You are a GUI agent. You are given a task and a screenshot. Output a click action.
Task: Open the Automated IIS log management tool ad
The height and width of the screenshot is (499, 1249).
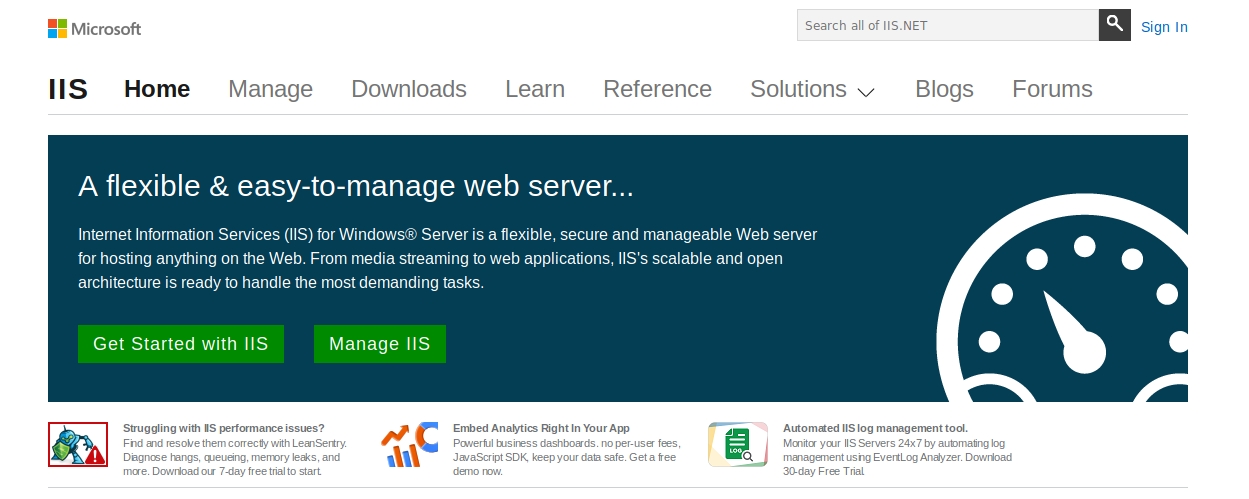[x=875, y=428]
